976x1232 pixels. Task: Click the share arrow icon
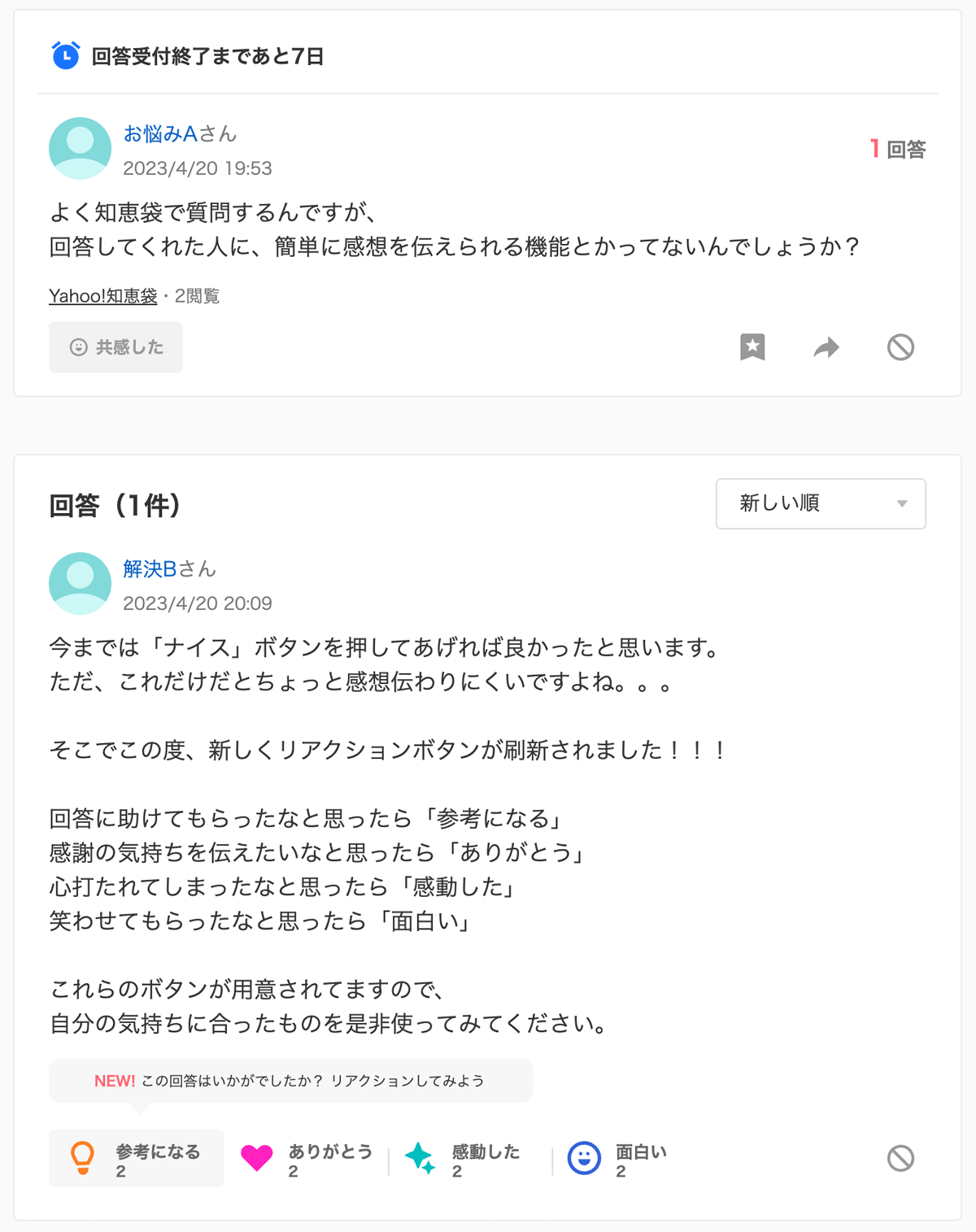coord(826,347)
